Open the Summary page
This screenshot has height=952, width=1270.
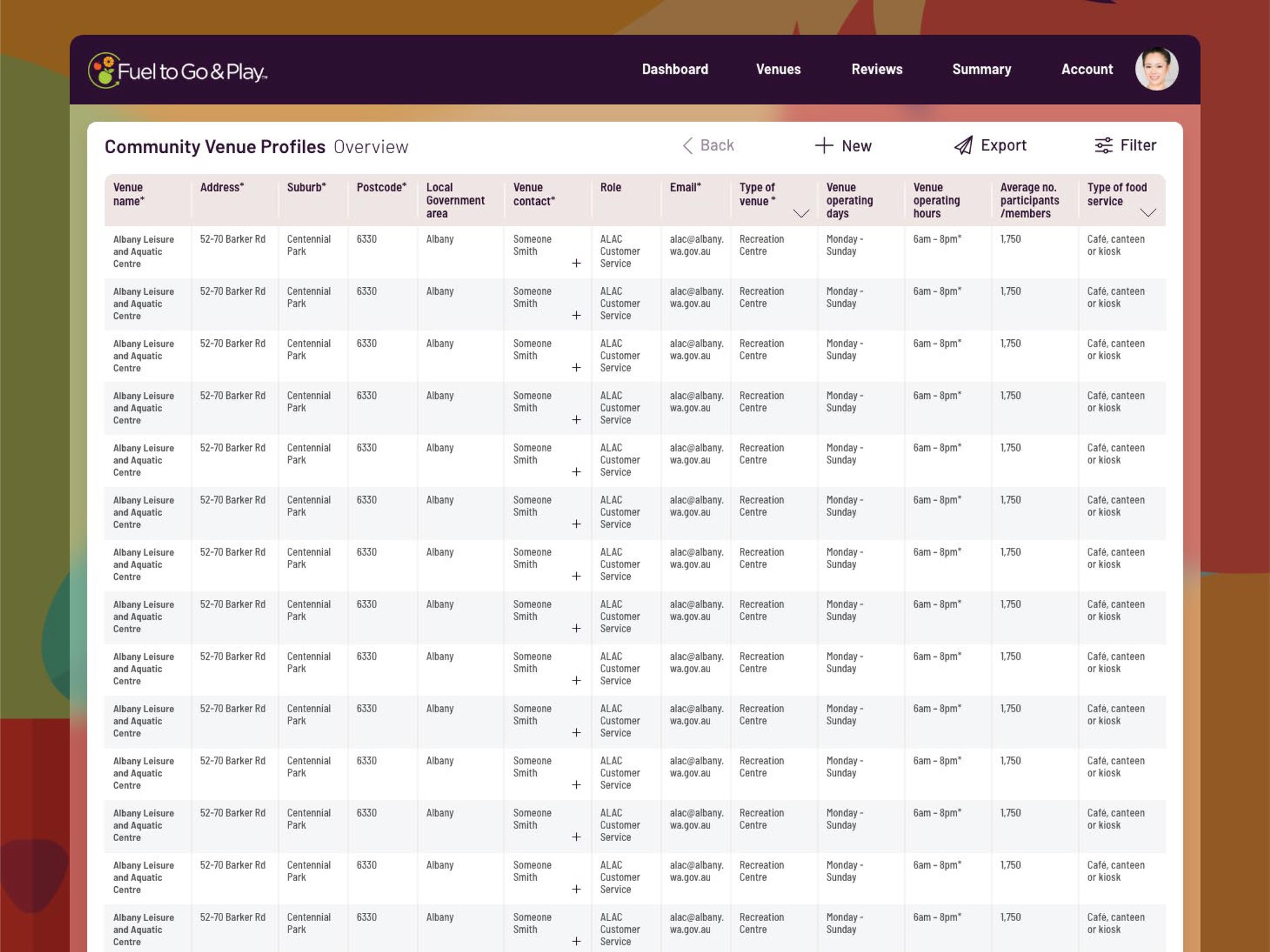(x=981, y=69)
